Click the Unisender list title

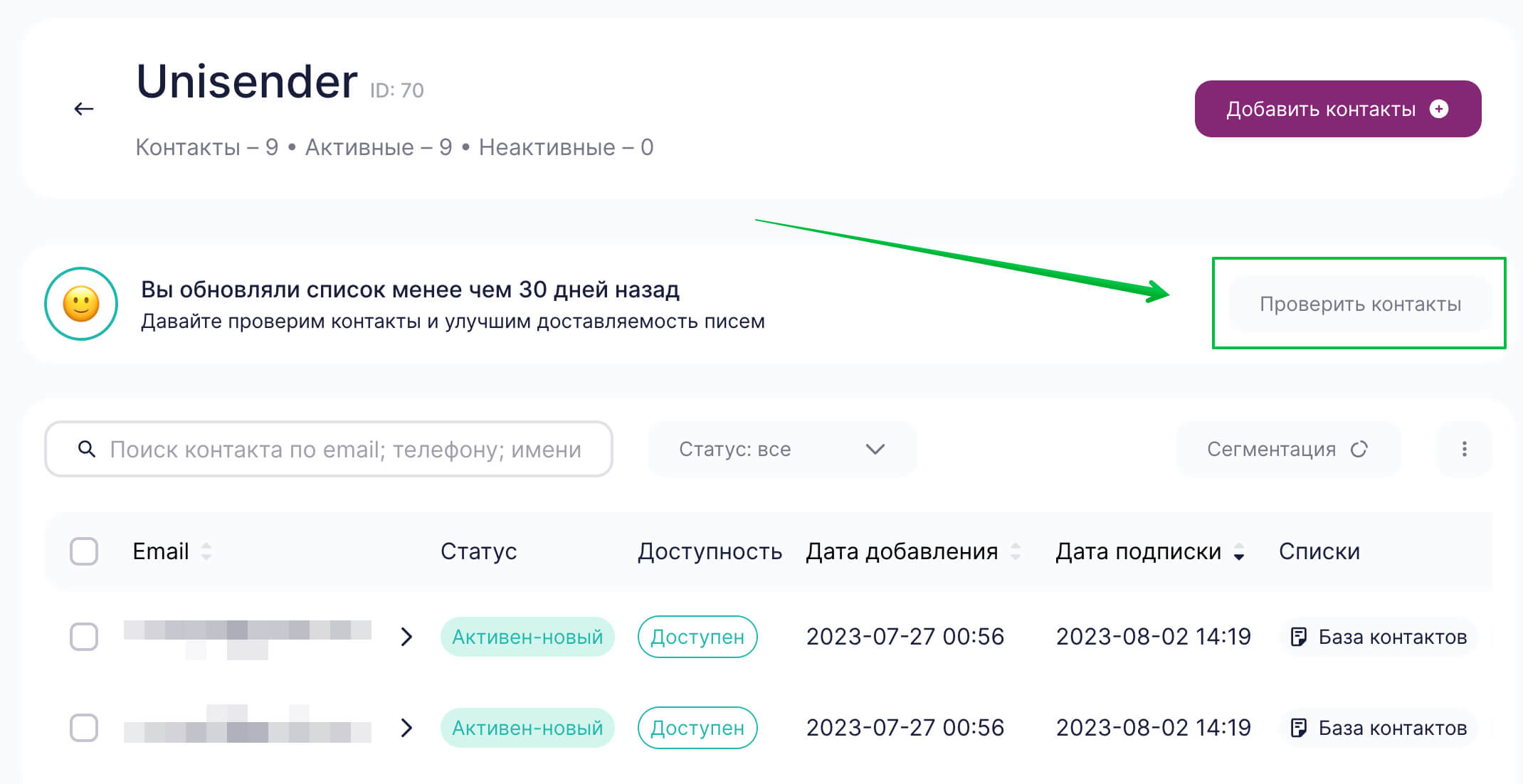click(x=247, y=82)
